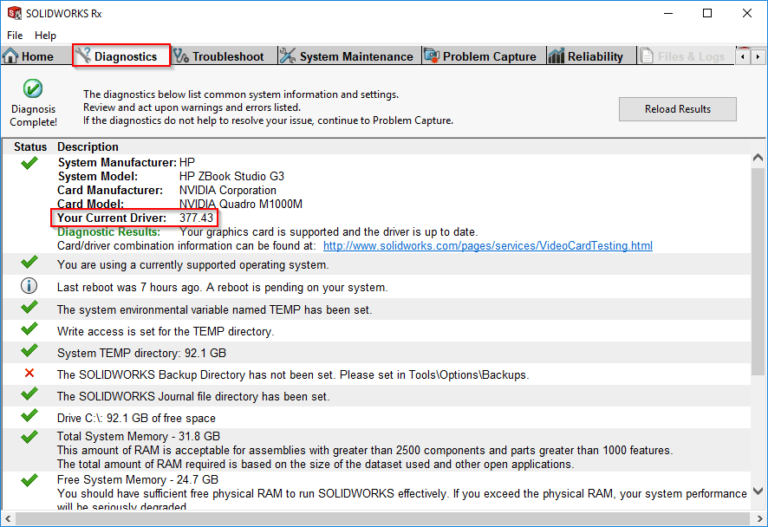The image size is (768, 527).
Task: Click the vertical scrollbar up arrow
Action: click(x=758, y=158)
